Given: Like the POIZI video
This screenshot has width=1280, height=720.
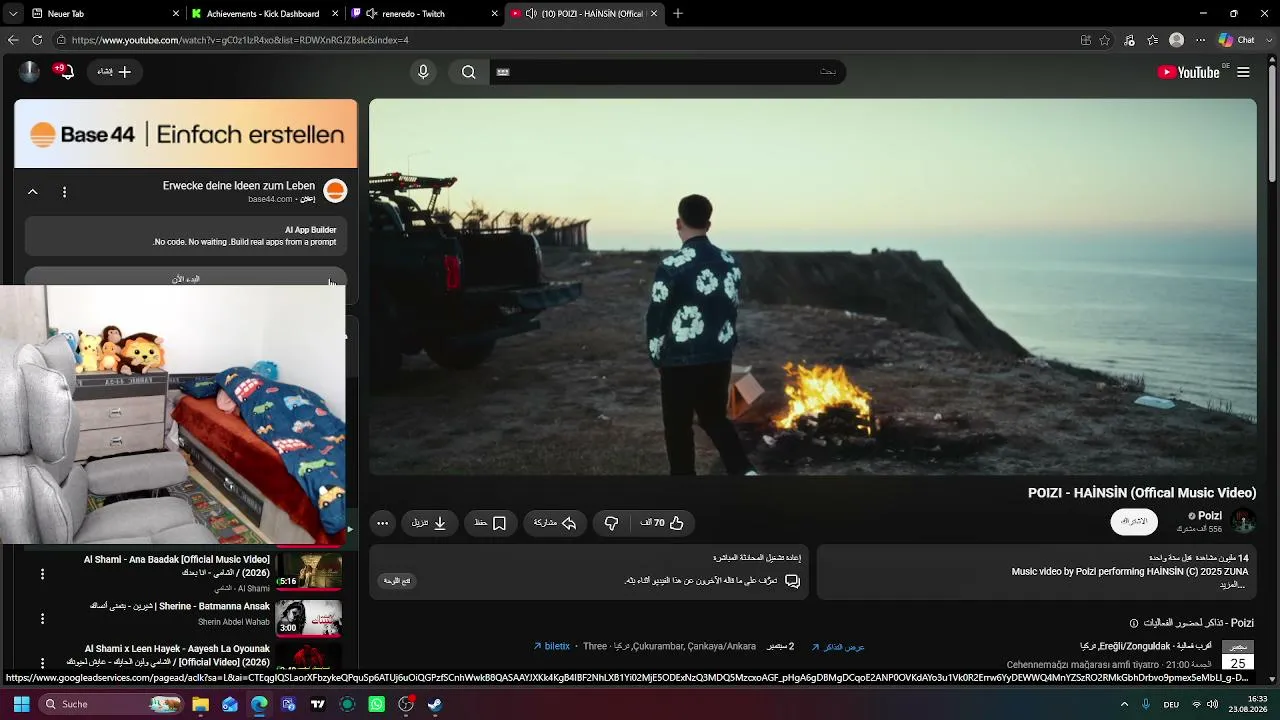Looking at the screenshot, I should 661,523.
